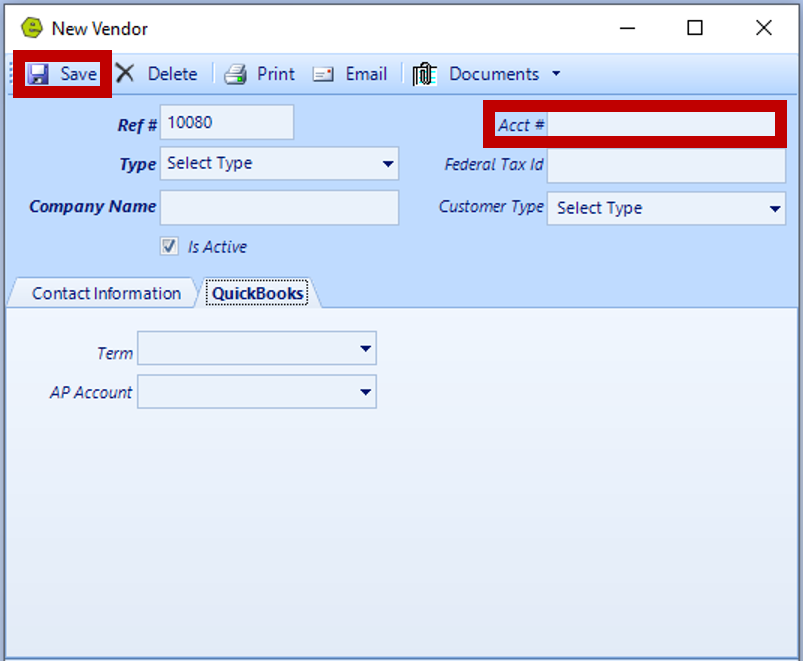Select the Delete X icon
Screen dimensions: 803x661
point(124,73)
